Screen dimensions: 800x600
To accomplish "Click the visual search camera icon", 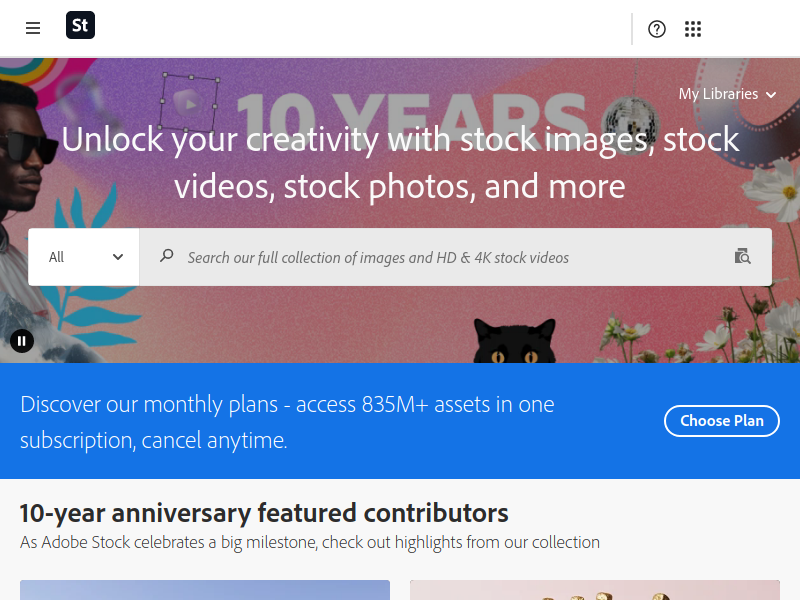I will click(742, 257).
